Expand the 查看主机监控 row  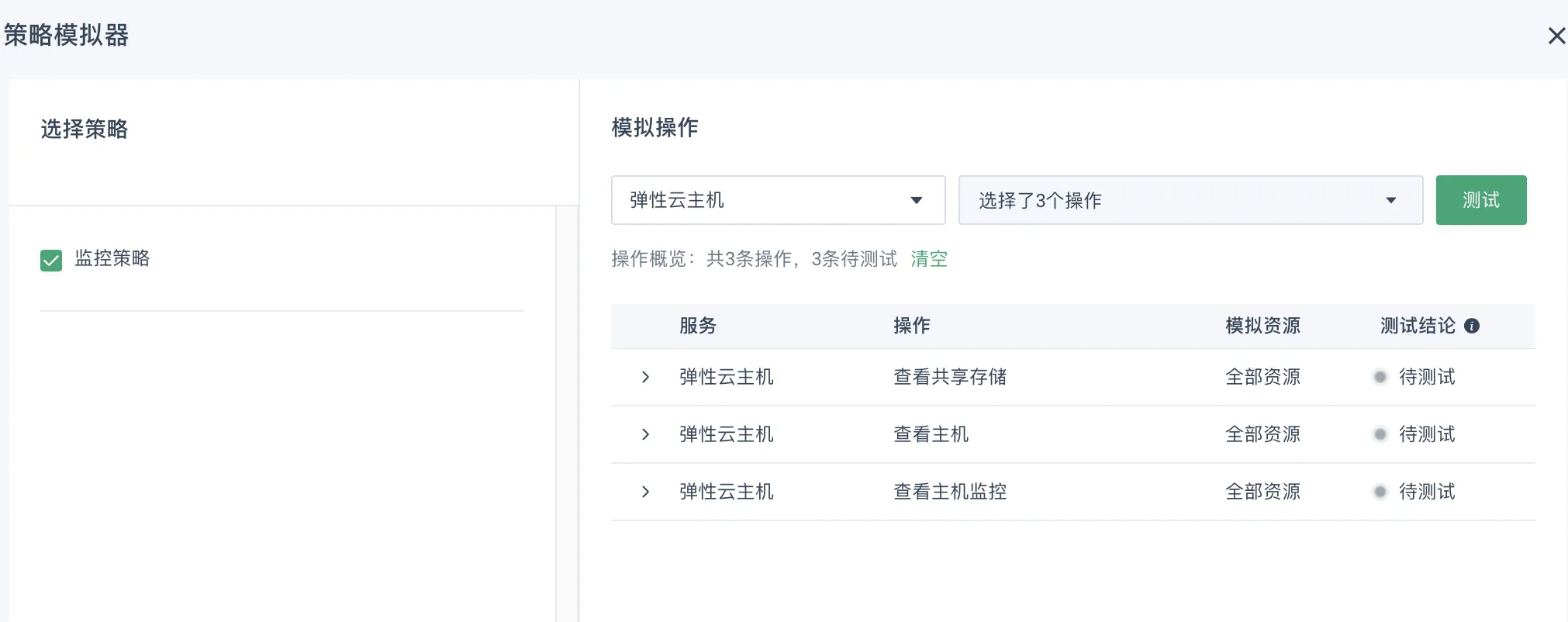645,492
